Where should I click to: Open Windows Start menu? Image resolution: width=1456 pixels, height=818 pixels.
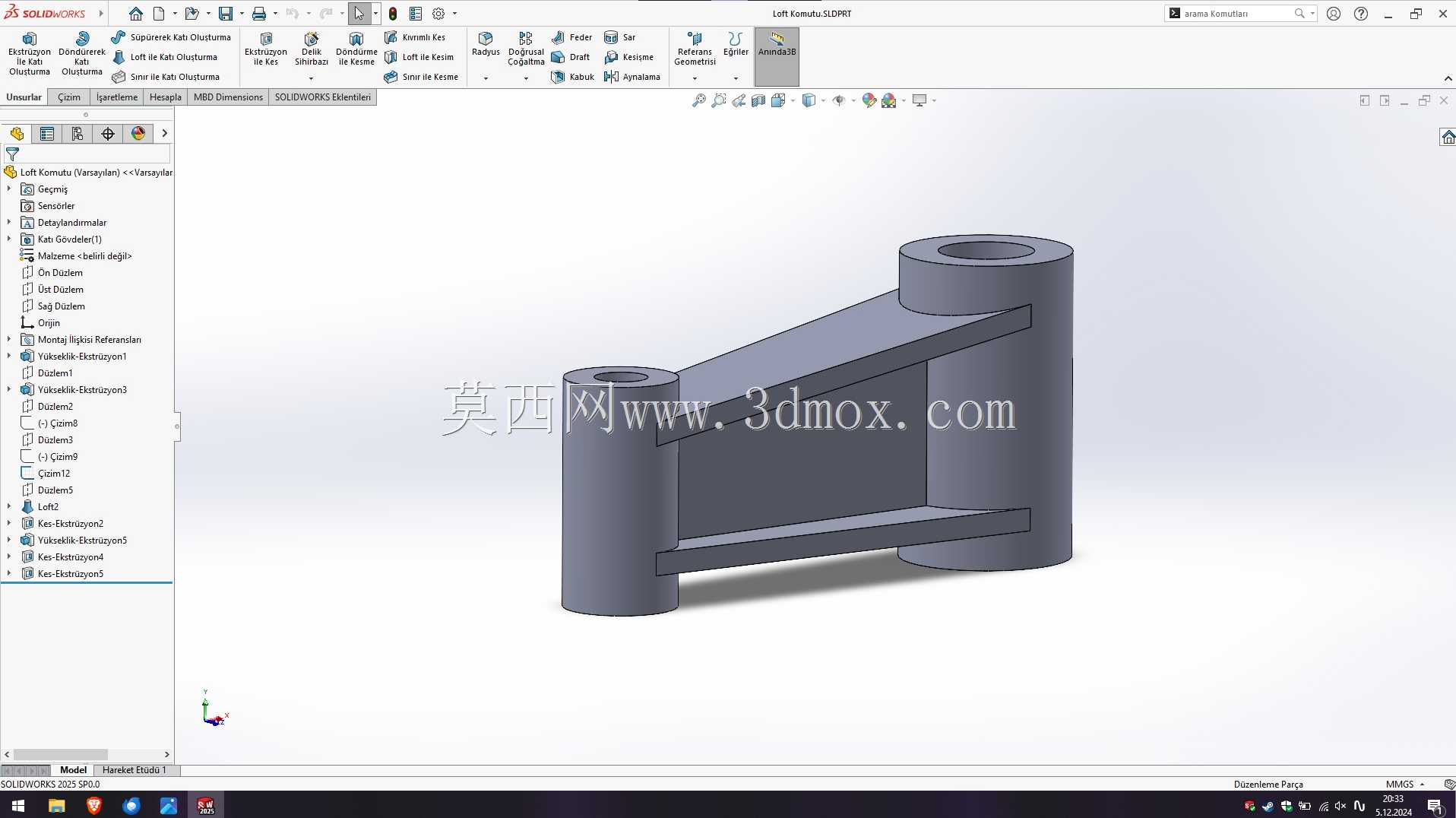tap(18, 805)
